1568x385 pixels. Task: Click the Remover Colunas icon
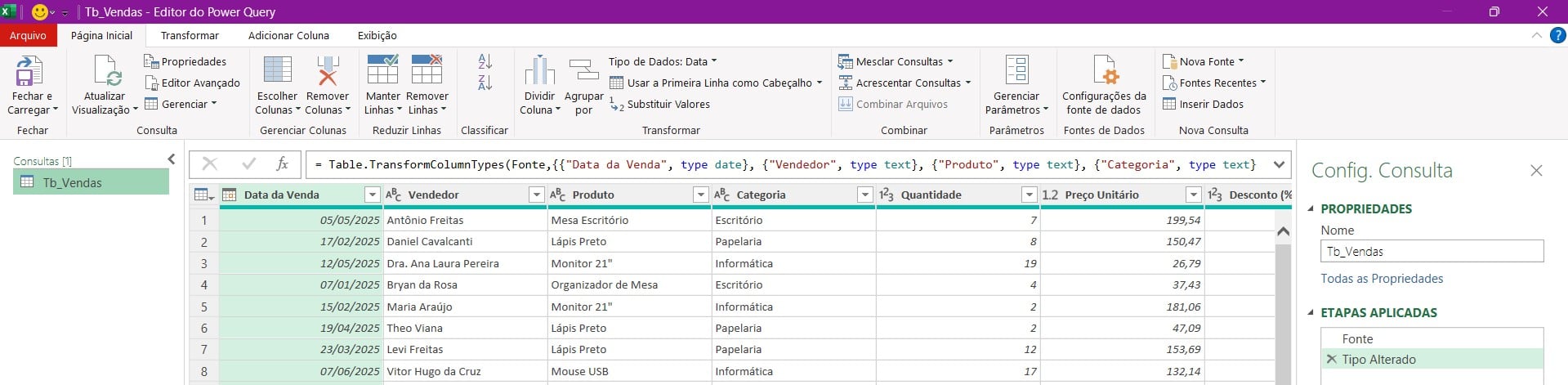pos(328,71)
